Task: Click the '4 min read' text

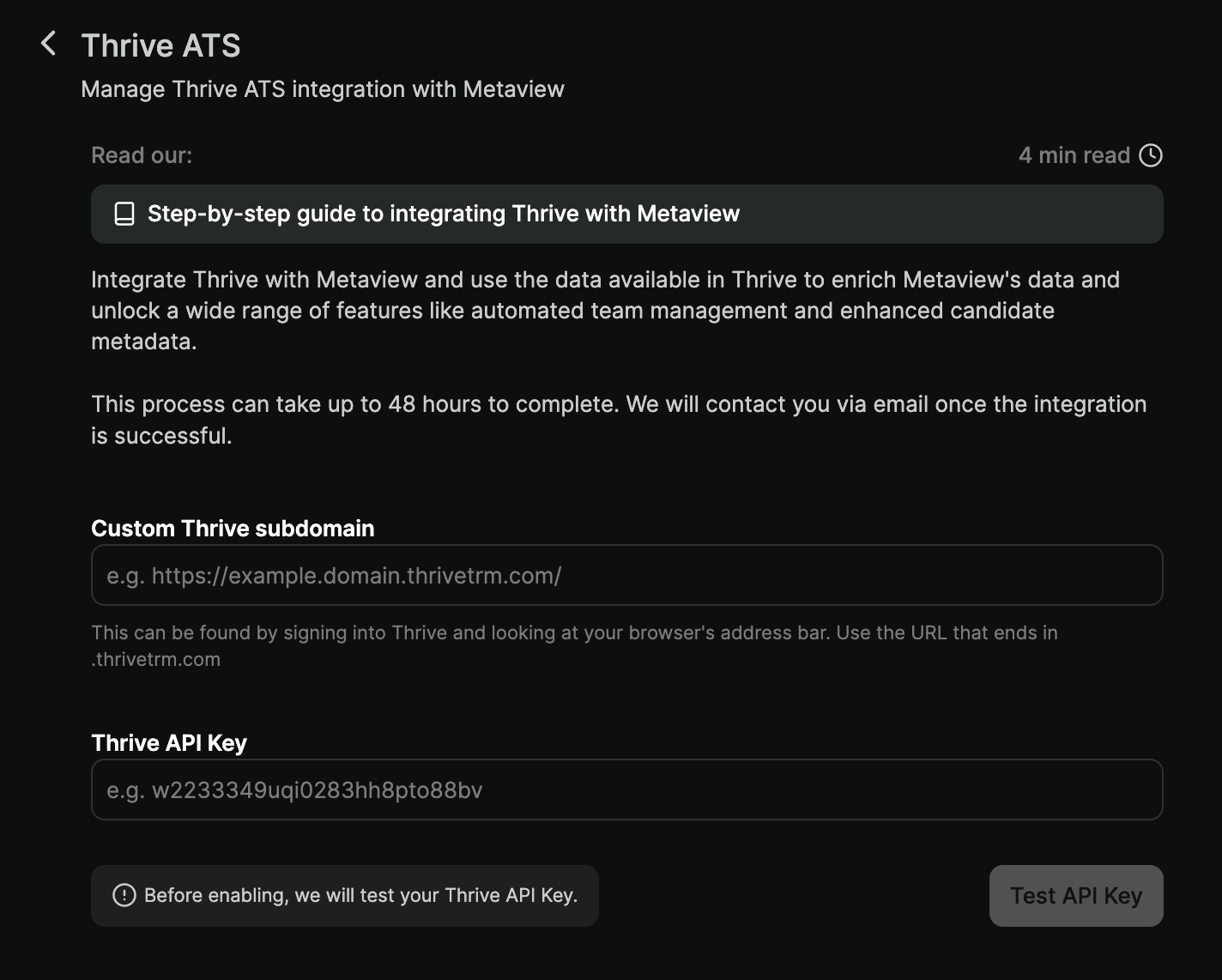Action: point(1074,155)
